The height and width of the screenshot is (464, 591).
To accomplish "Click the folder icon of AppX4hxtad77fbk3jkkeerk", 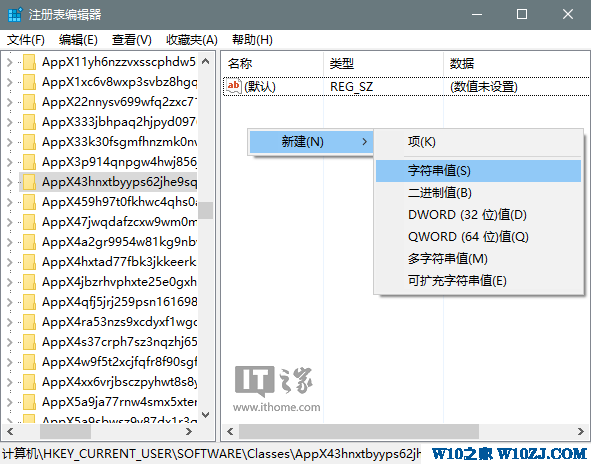I will pyautogui.click(x=29, y=262).
